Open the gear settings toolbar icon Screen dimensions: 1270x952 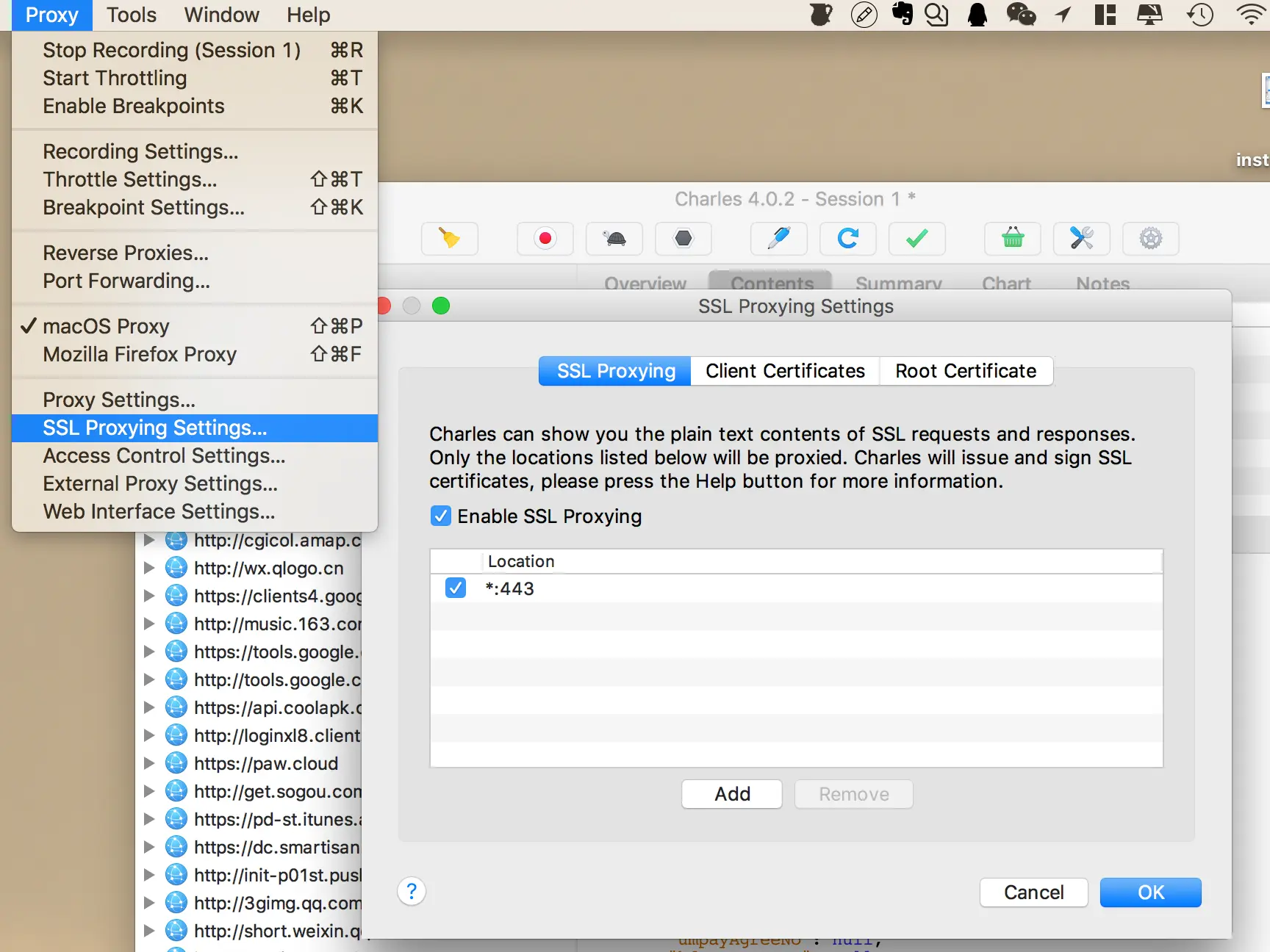[1151, 239]
